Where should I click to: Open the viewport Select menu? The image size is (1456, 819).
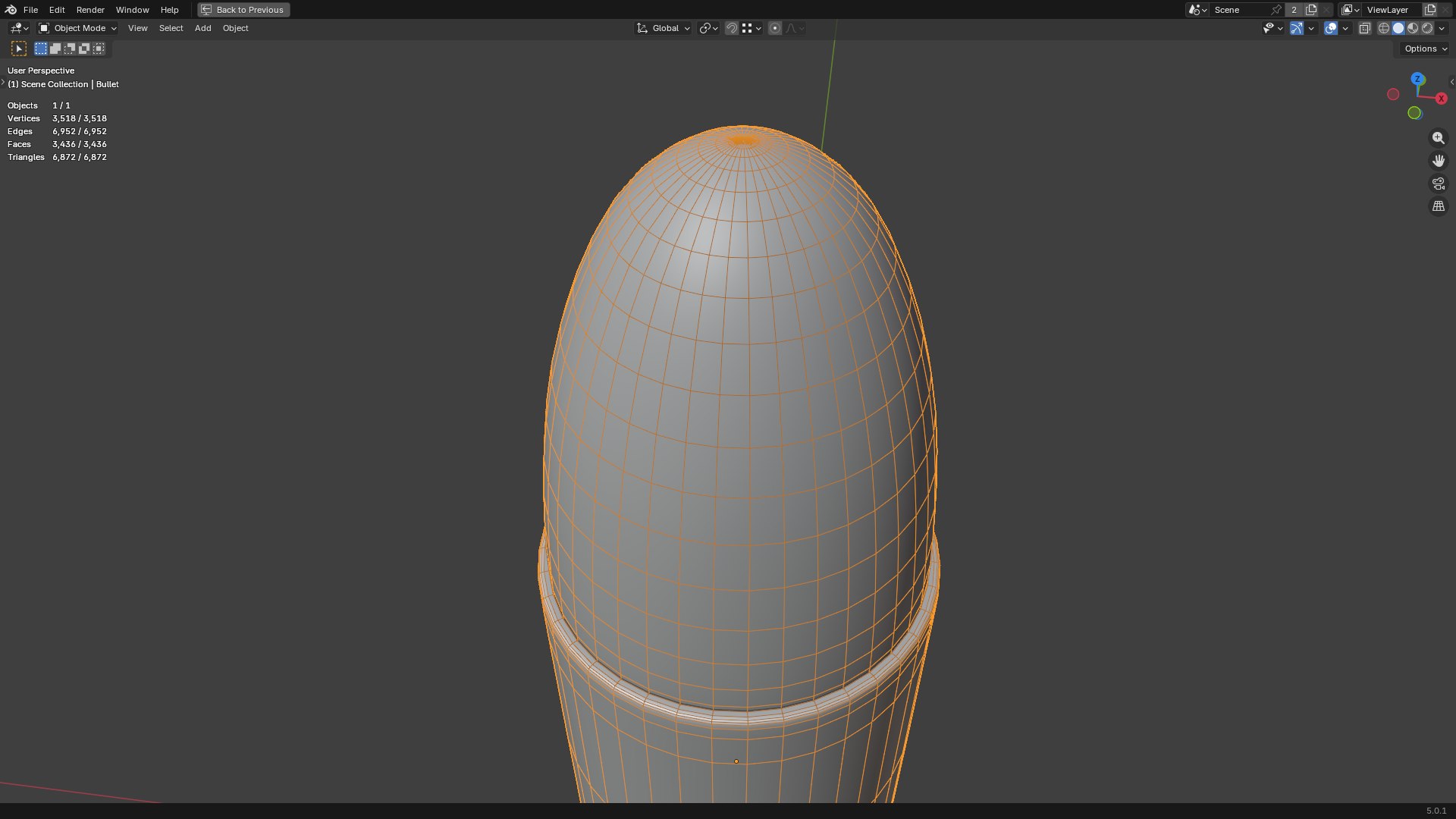[171, 28]
